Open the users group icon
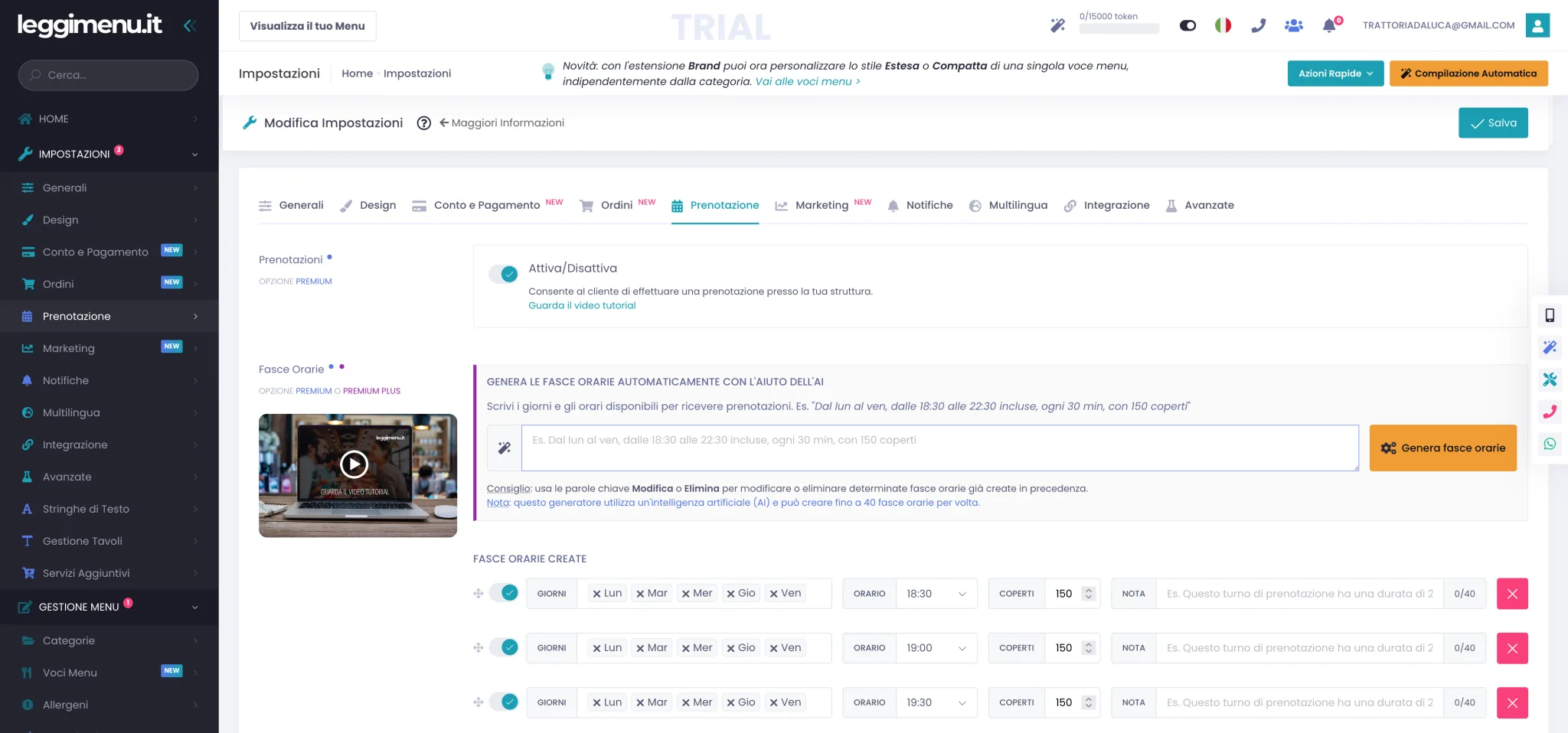The height and width of the screenshot is (733, 1568). [1294, 25]
